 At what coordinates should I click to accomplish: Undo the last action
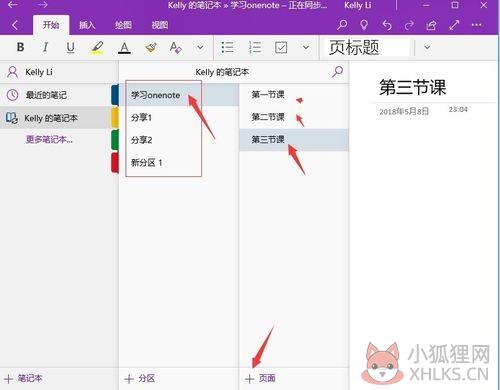click(x=387, y=25)
